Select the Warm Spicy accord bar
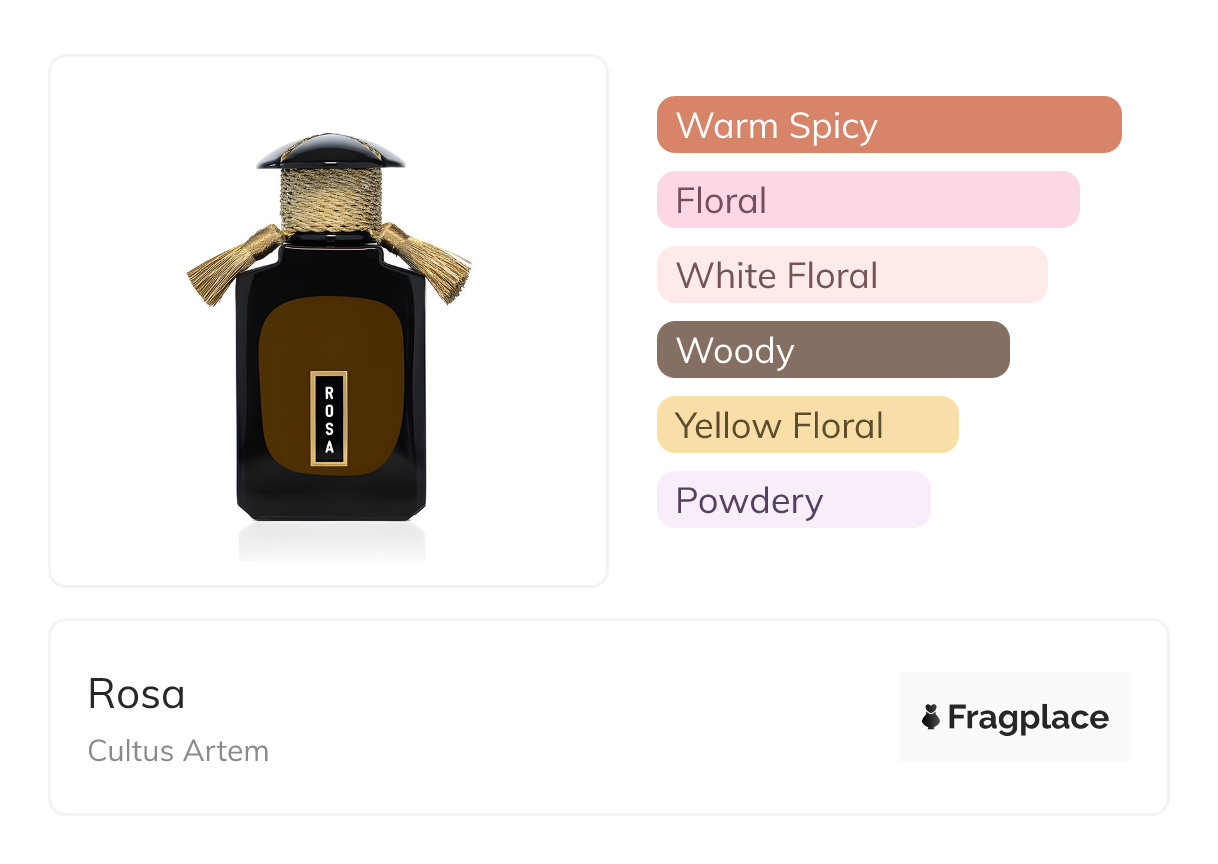 [x=888, y=125]
